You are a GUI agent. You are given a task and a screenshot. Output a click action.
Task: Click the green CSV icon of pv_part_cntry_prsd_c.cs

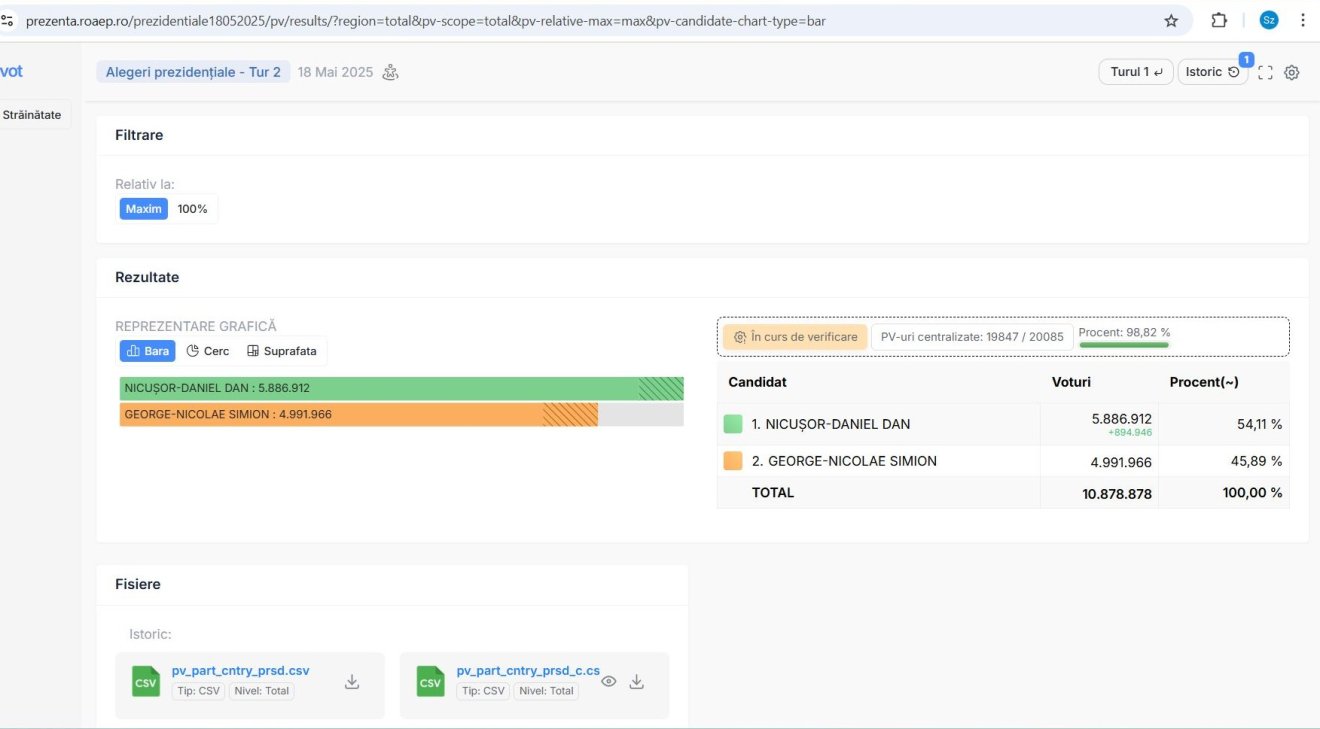coord(431,682)
